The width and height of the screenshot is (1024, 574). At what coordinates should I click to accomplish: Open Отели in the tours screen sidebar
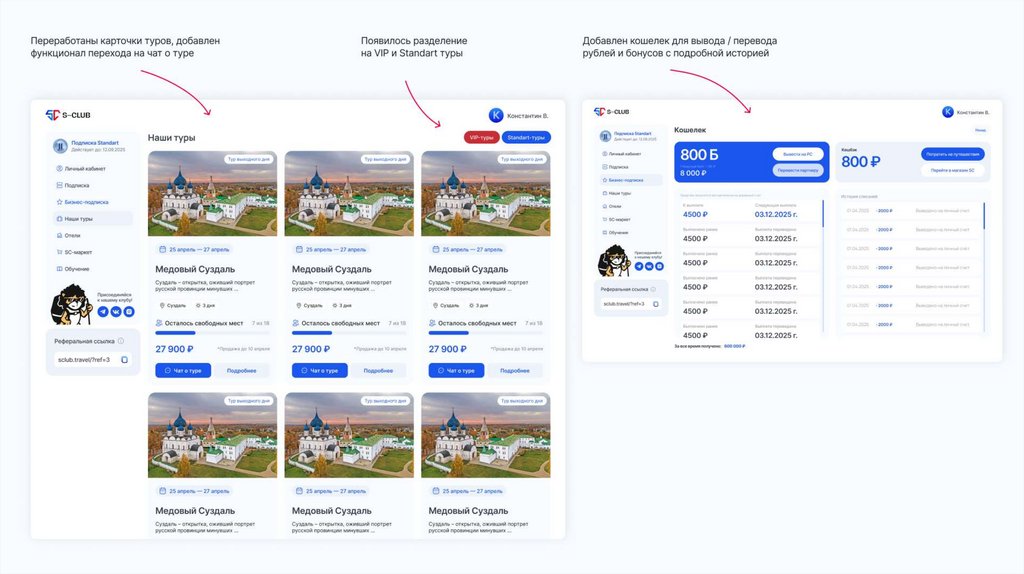[x=69, y=236]
